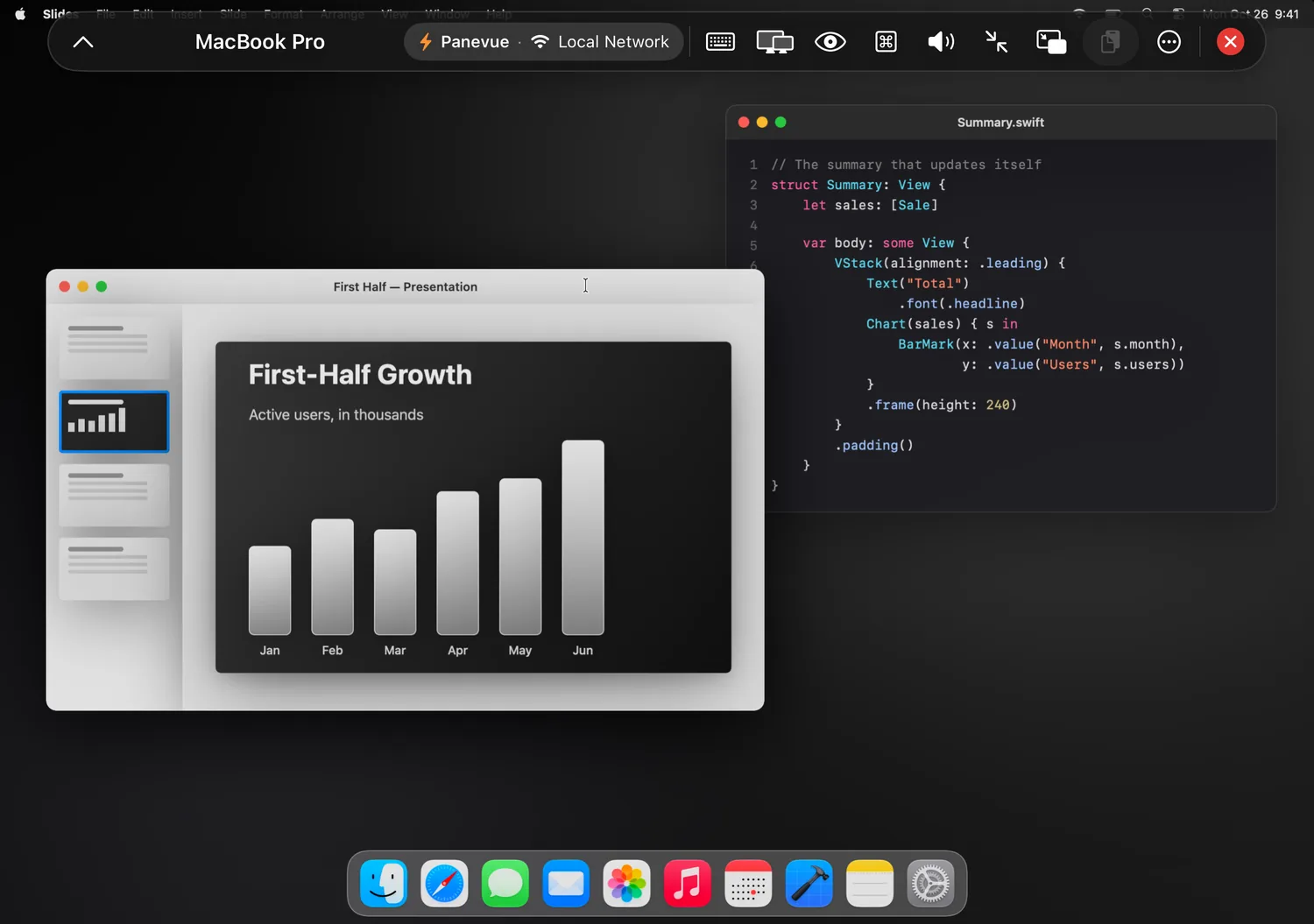Select the third slide thumbnail
The height and width of the screenshot is (924, 1314).
(114, 495)
